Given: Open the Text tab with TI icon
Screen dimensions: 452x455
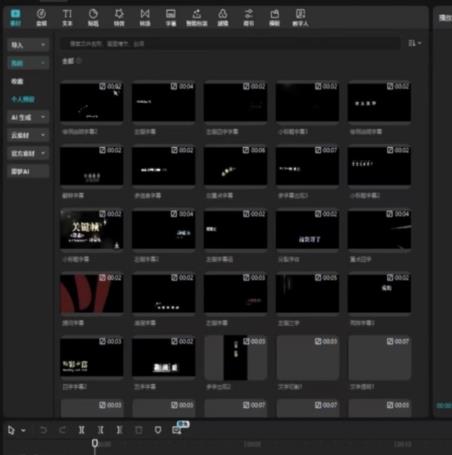Looking at the screenshot, I should (x=67, y=17).
